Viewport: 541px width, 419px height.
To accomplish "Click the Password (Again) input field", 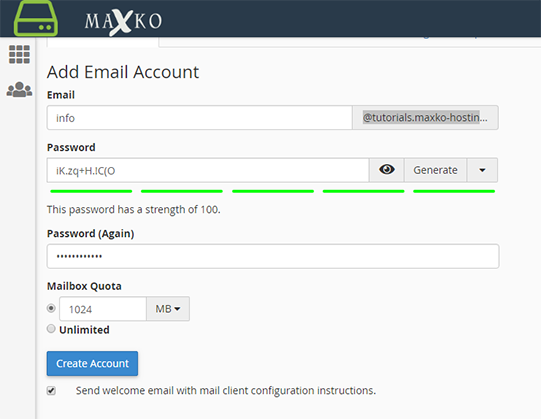I will (273, 256).
